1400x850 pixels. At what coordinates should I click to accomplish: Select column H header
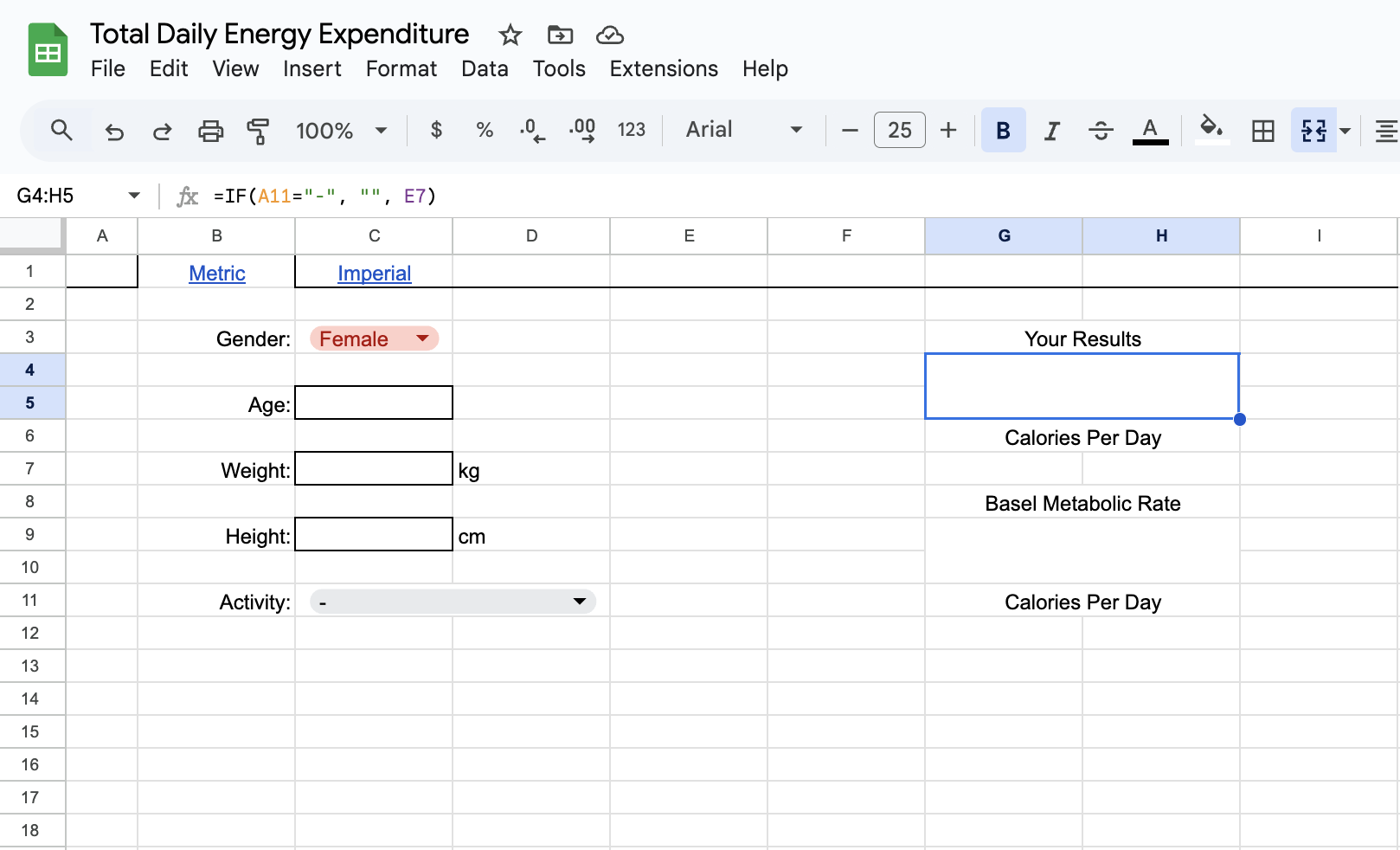[1161, 235]
